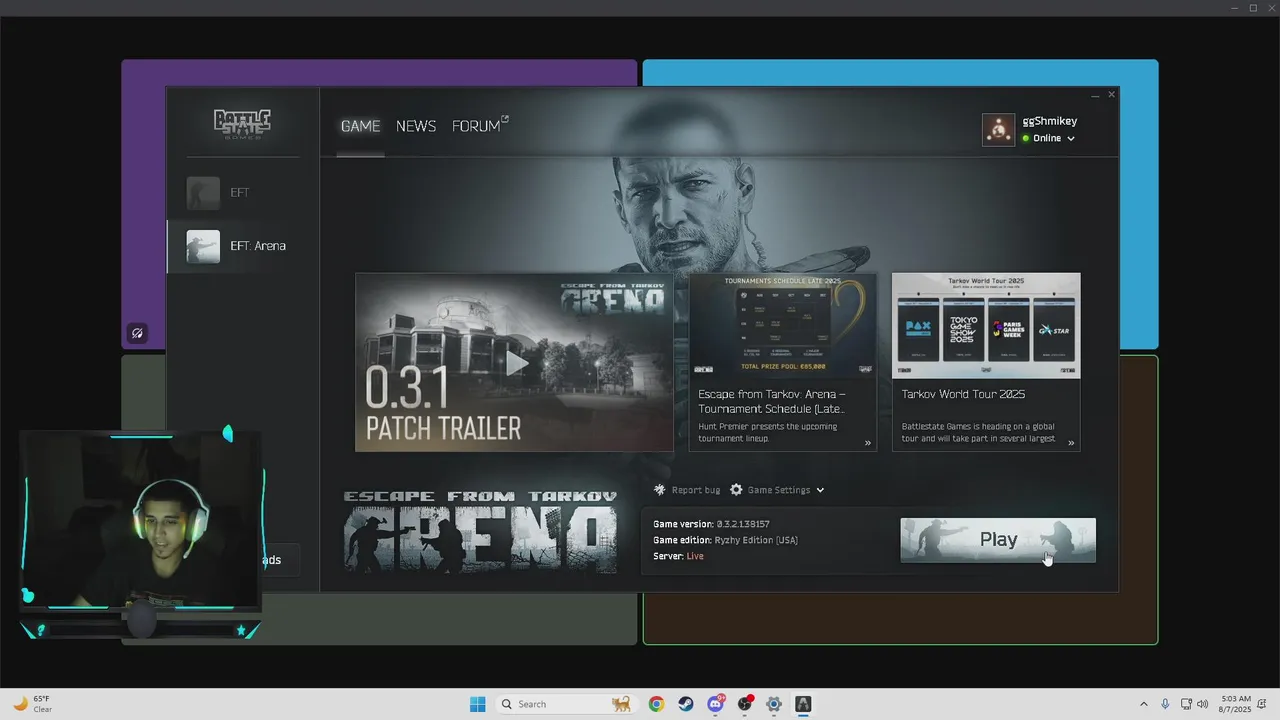Open OBS Studio from the taskbar
This screenshot has height=720, width=1280.
click(744, 704)
